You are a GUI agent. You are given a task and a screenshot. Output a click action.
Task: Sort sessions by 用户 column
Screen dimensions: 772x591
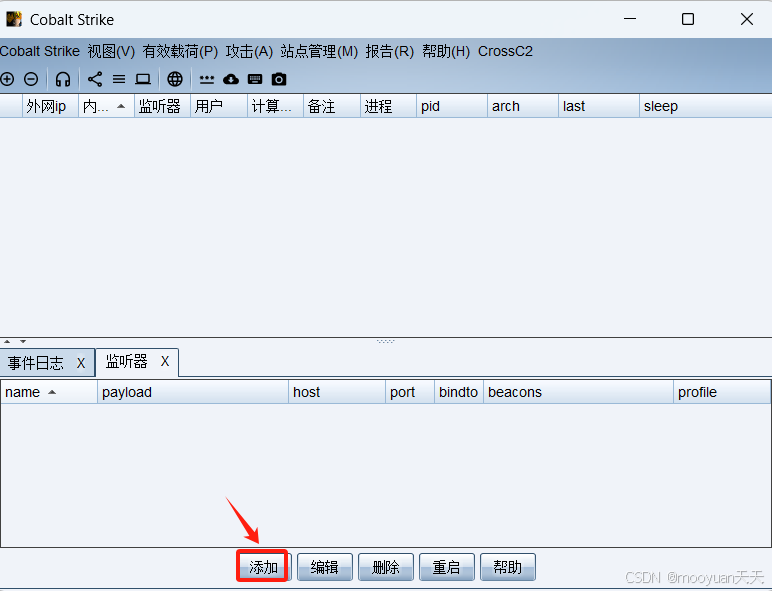219,106
